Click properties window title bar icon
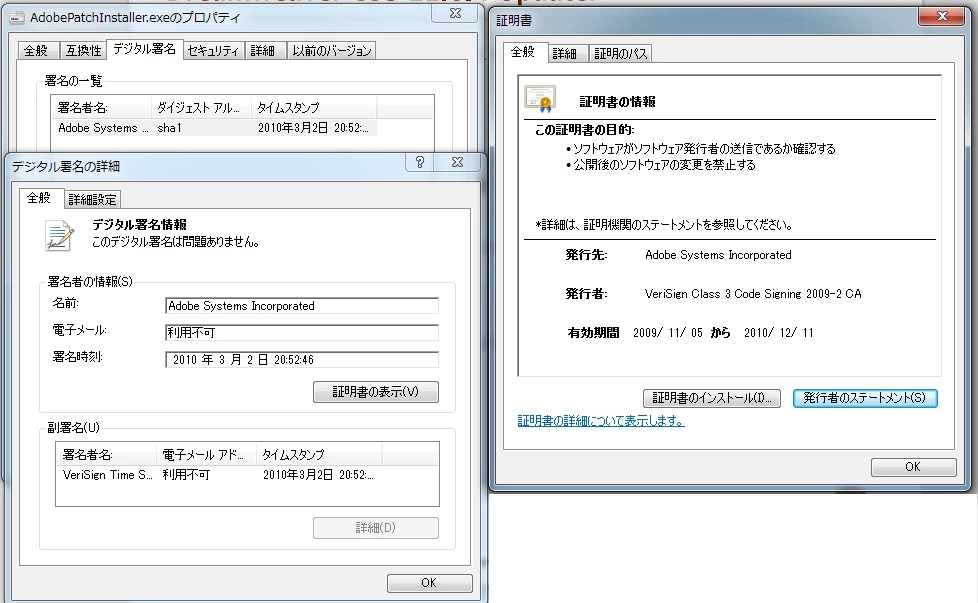978x603 pixels. [17, 18]
